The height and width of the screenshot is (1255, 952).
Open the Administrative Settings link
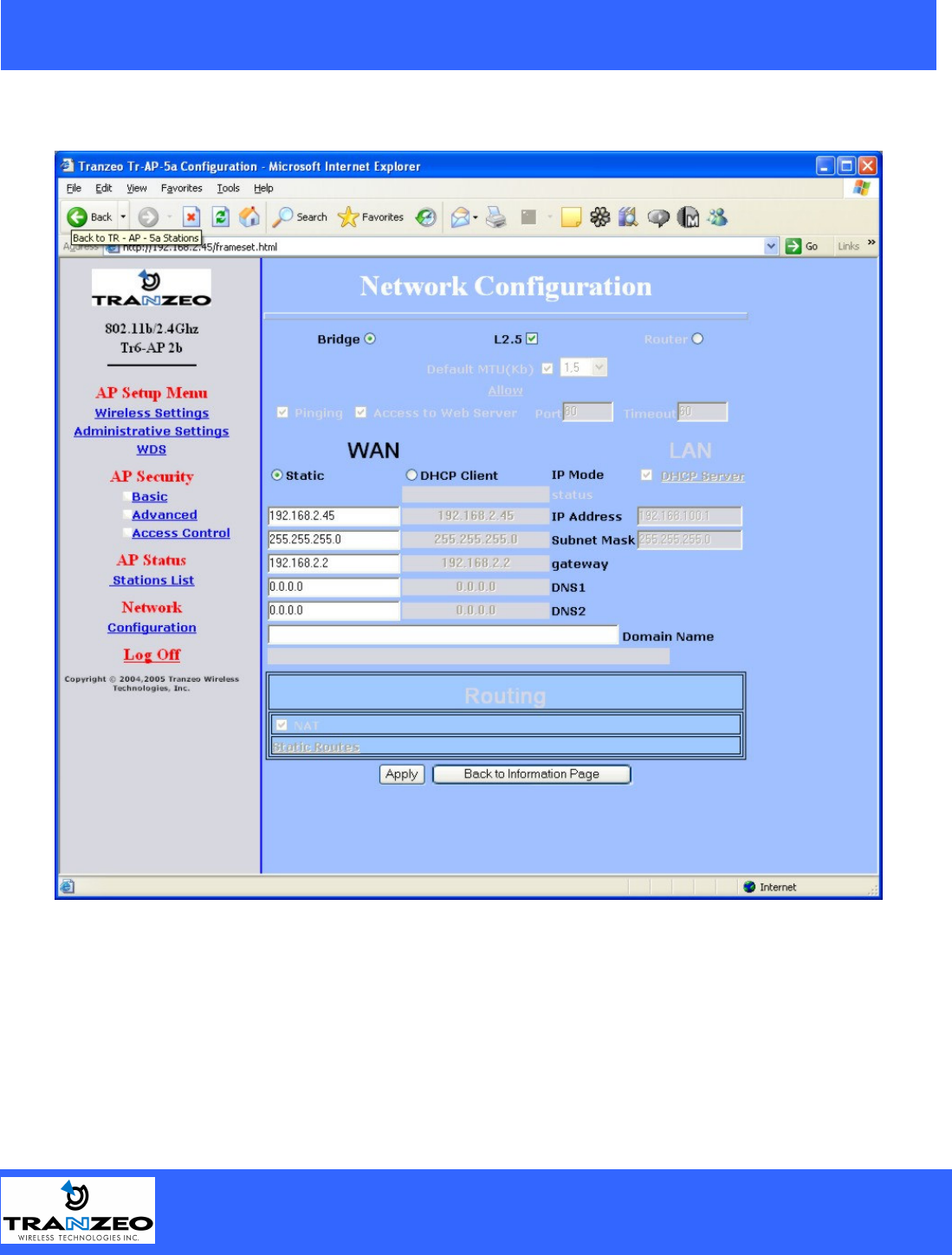click(152, 431)
